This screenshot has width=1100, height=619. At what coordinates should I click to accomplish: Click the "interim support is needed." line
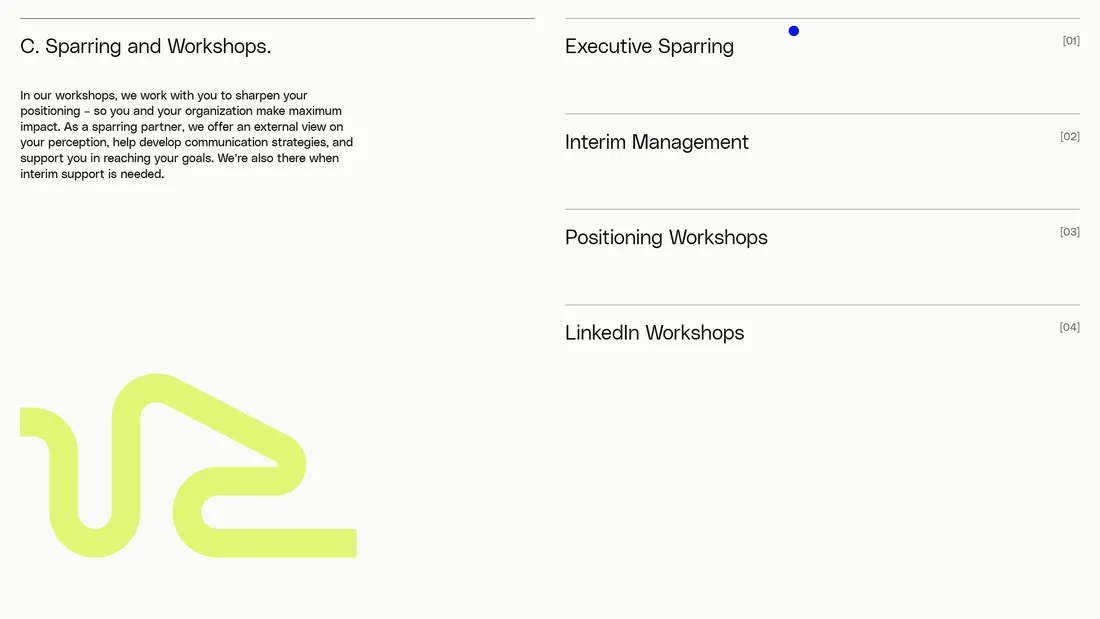92,174
